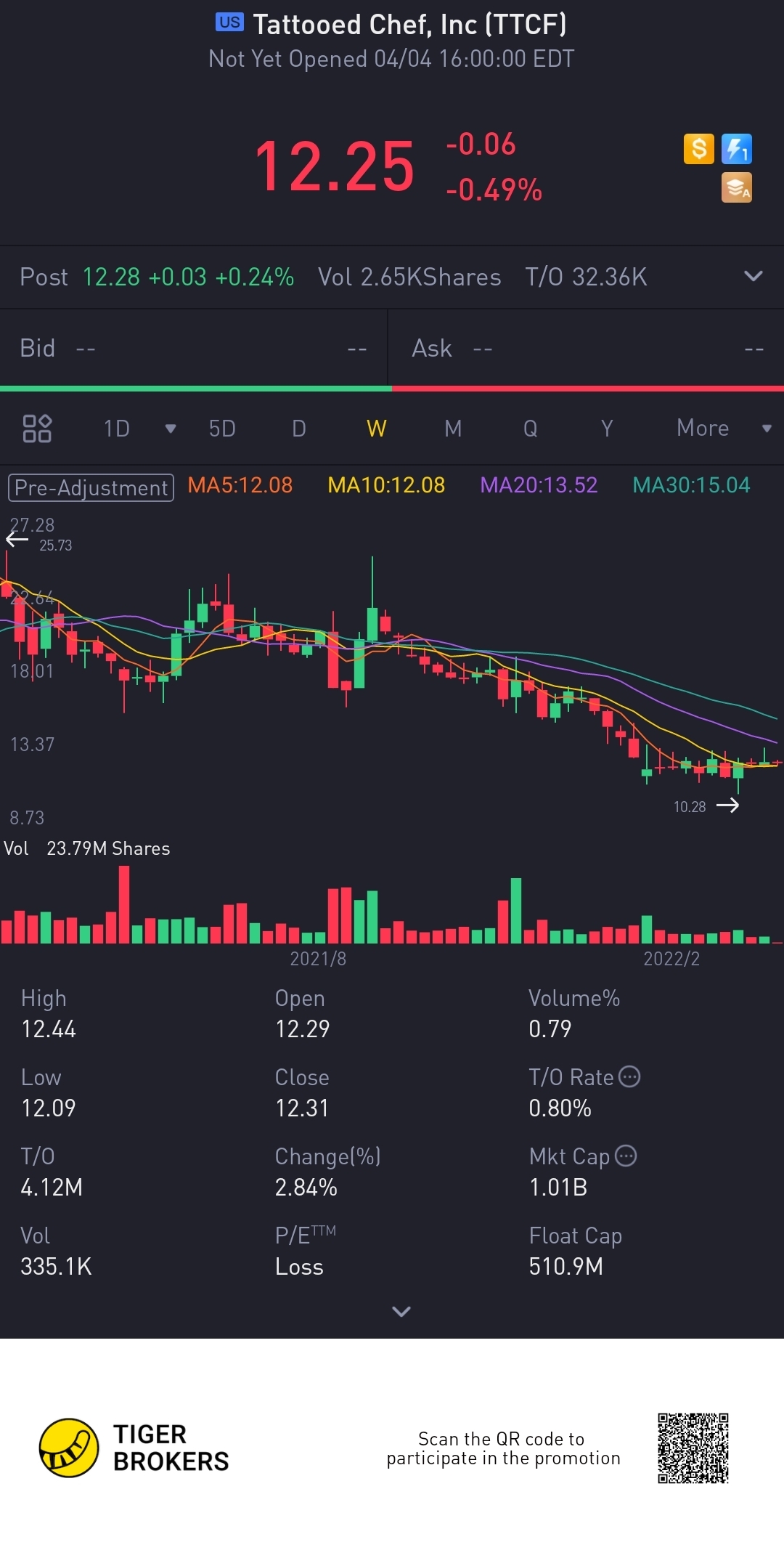Tap the Tattooed Chef, Inc (TTCF) title
This screenshot has height=1558, width=784.
[409, 25]
